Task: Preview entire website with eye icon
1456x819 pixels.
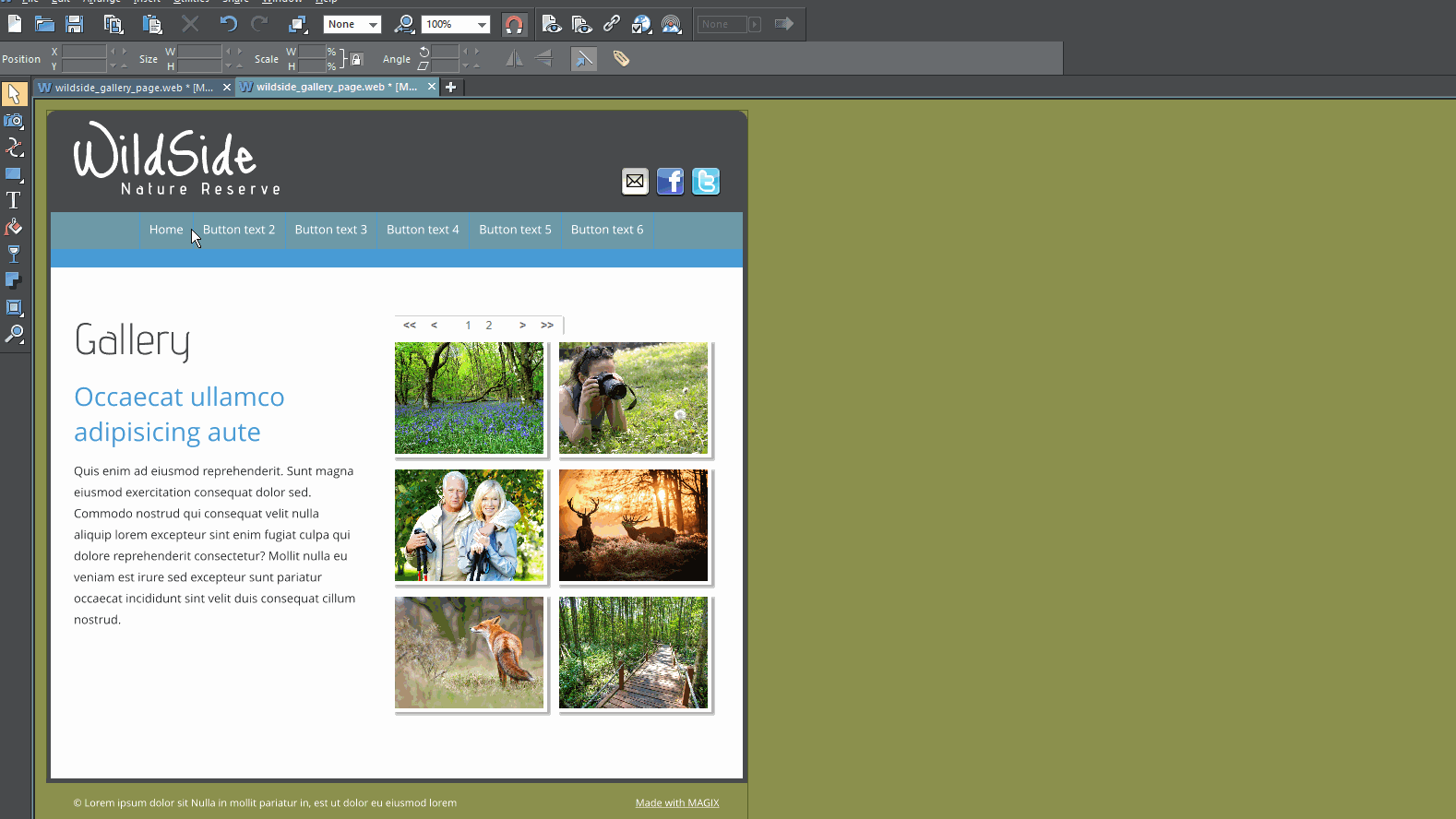Action: (581, 24)
